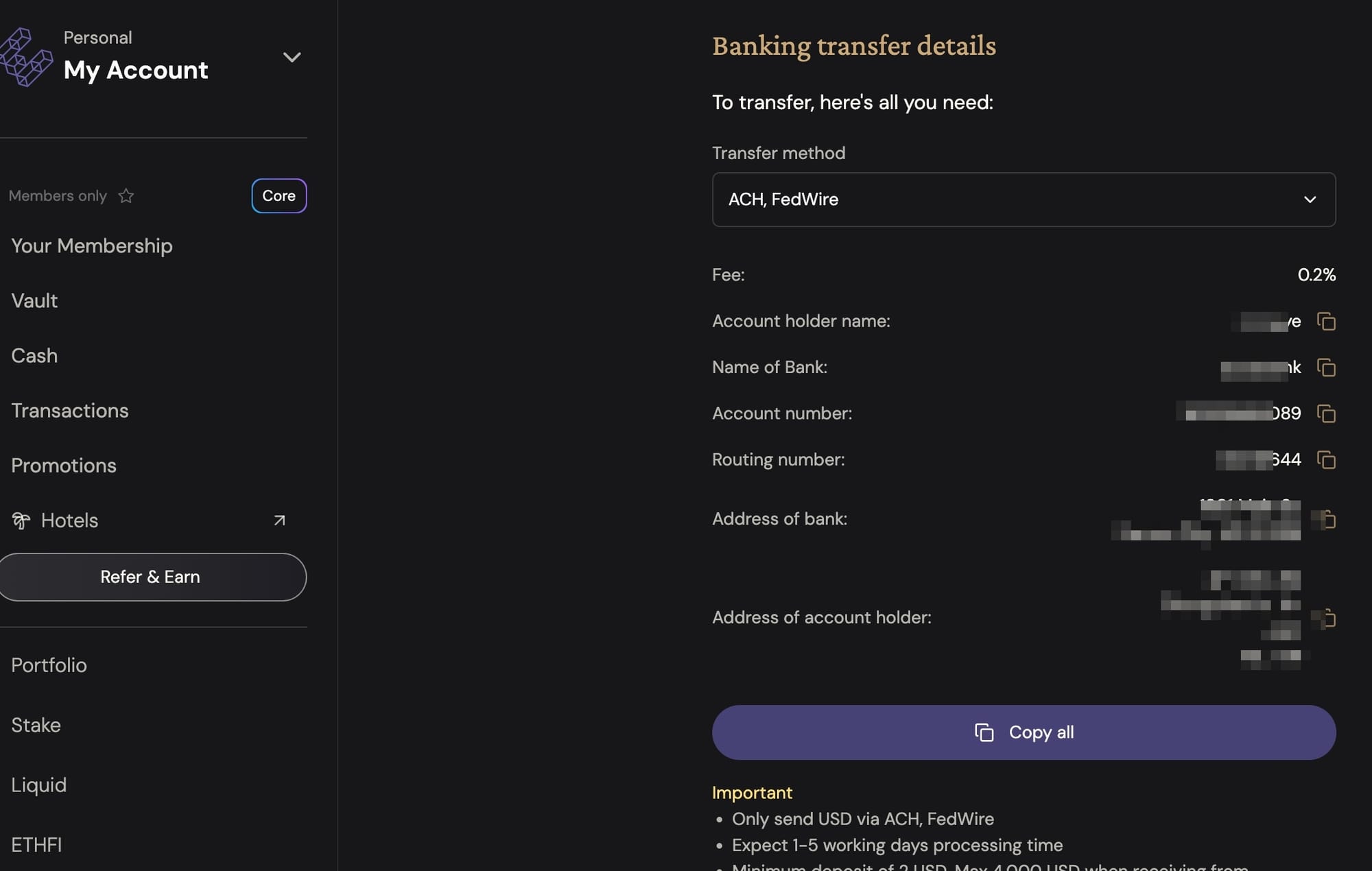Click the Core membership badge
Image resolution: width=1372 pixels, height=871 pixels.
279,195
